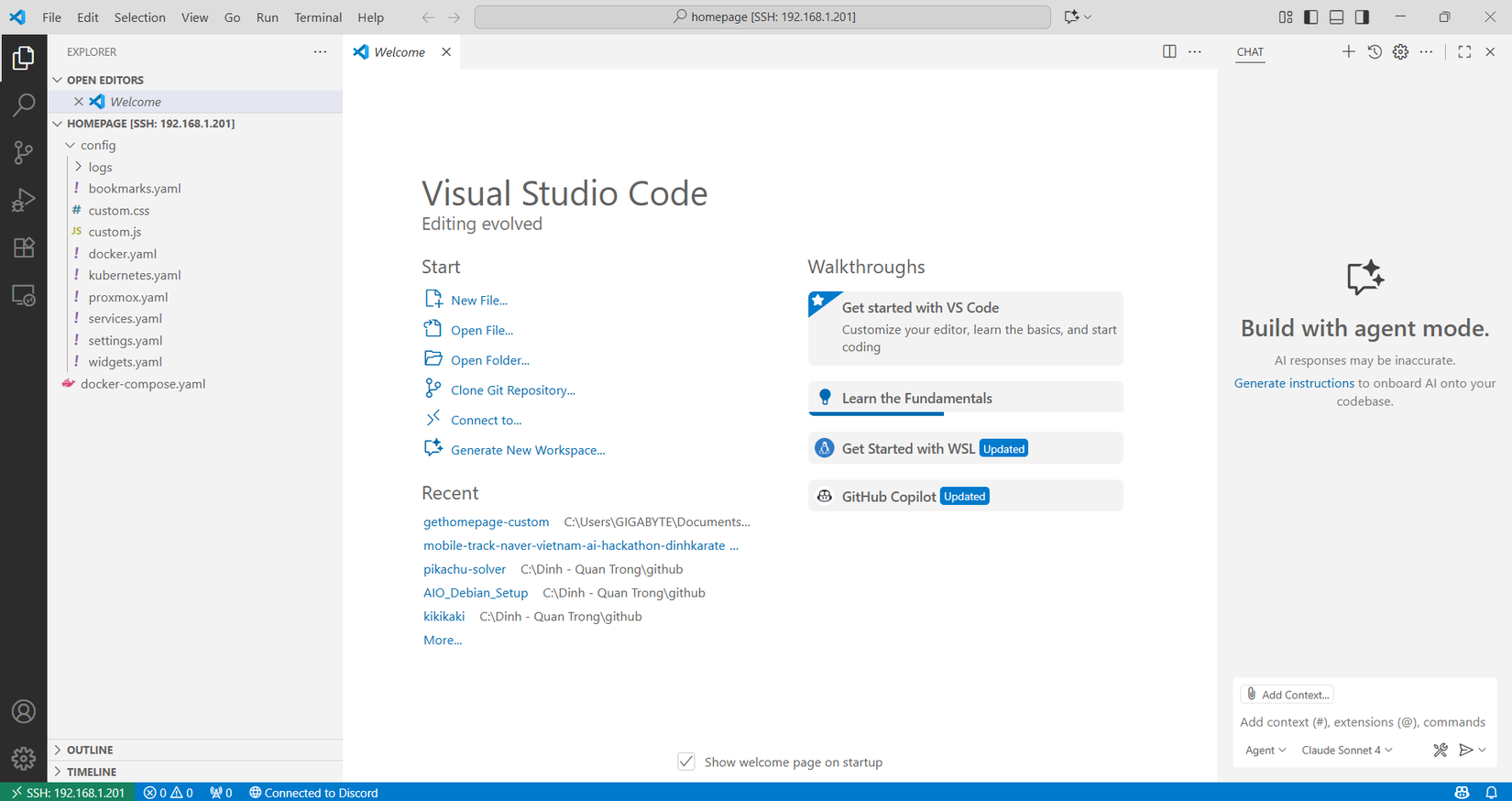1512x801 pixels.
Task: Click the Accounts icon in activity bar
Action: pyautogui.click(x=24, y=712)
